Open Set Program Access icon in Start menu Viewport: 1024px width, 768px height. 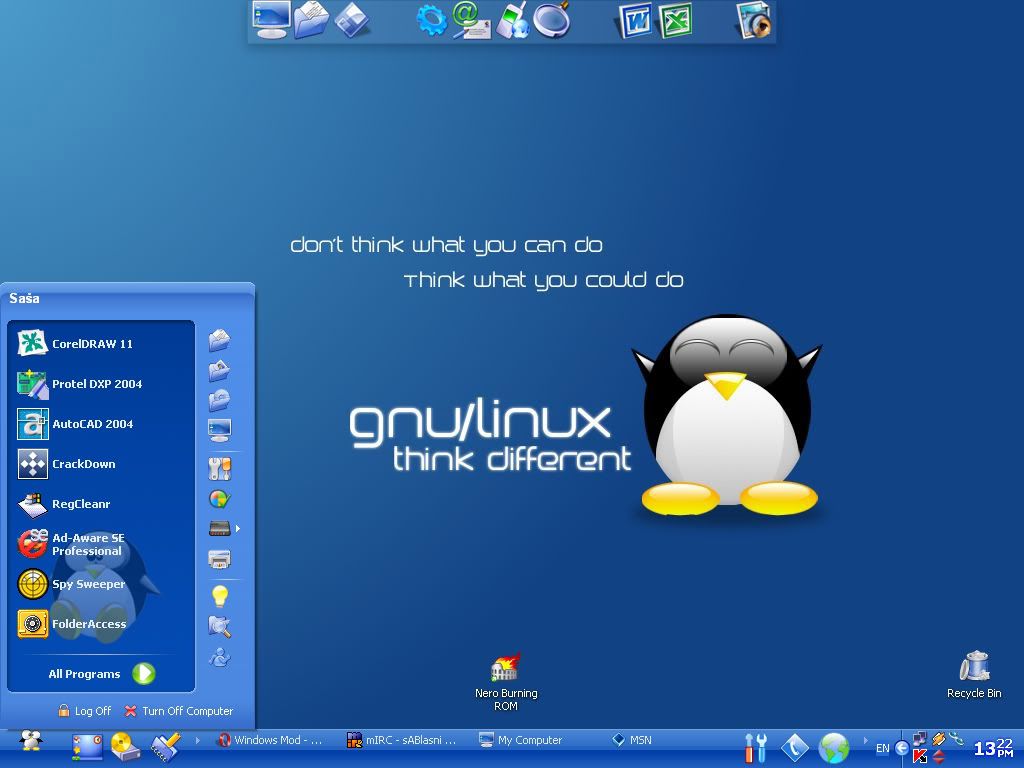coord(219,499)
